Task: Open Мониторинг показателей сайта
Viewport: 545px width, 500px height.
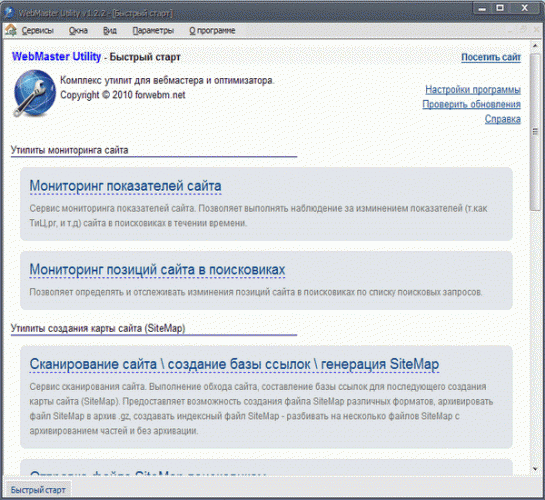Action: click(125, 186)
